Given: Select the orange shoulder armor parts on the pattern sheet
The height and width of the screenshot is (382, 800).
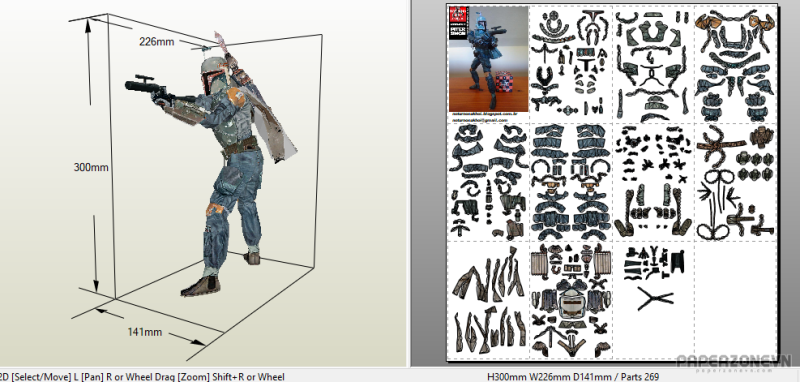Looking at the screenshot, I should [735, 21].
